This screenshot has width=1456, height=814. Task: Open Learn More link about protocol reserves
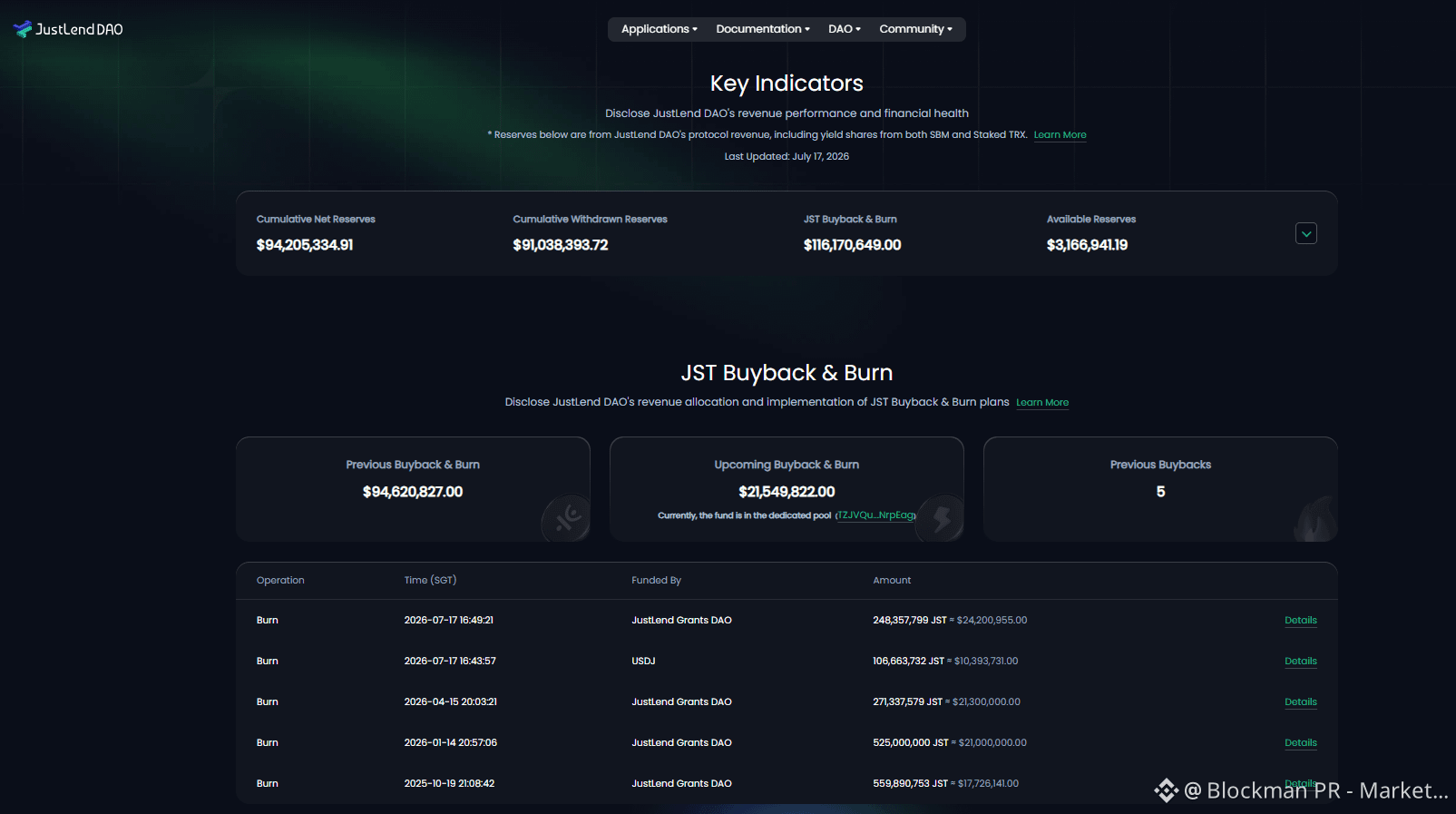pos(1060,134)
